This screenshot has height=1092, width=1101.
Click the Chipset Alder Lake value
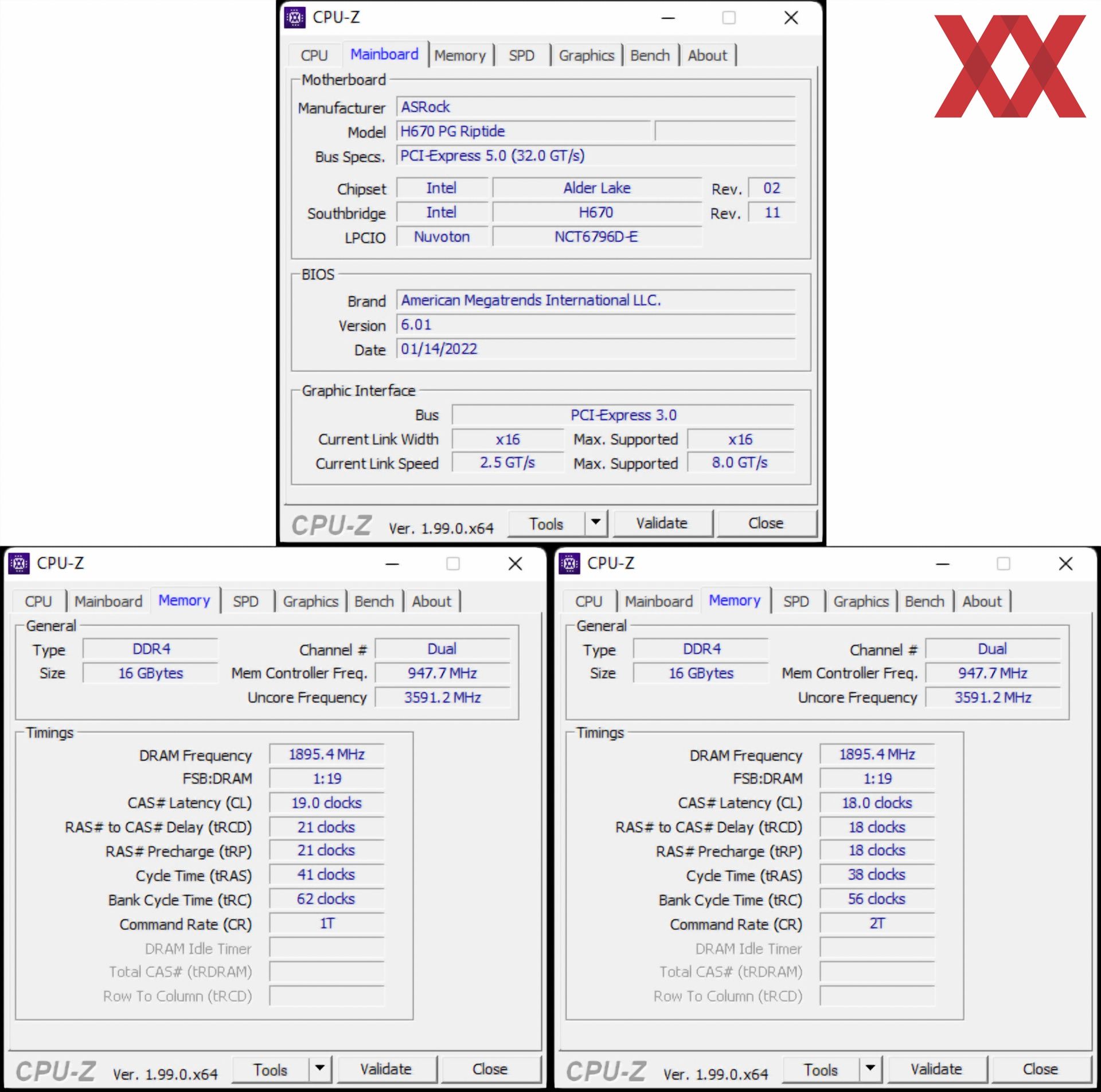pyautogui.click(x=597, y=188)
